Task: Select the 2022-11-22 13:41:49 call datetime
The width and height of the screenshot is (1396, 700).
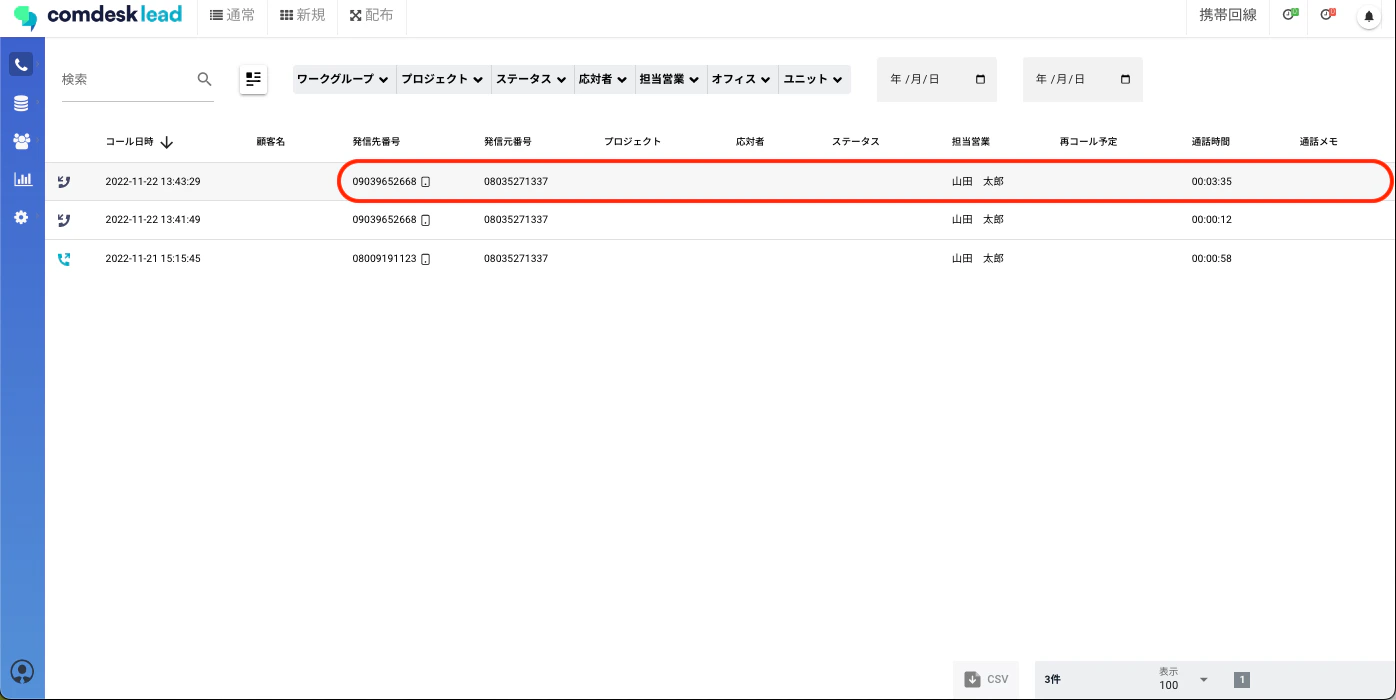Action: (153, 220)
